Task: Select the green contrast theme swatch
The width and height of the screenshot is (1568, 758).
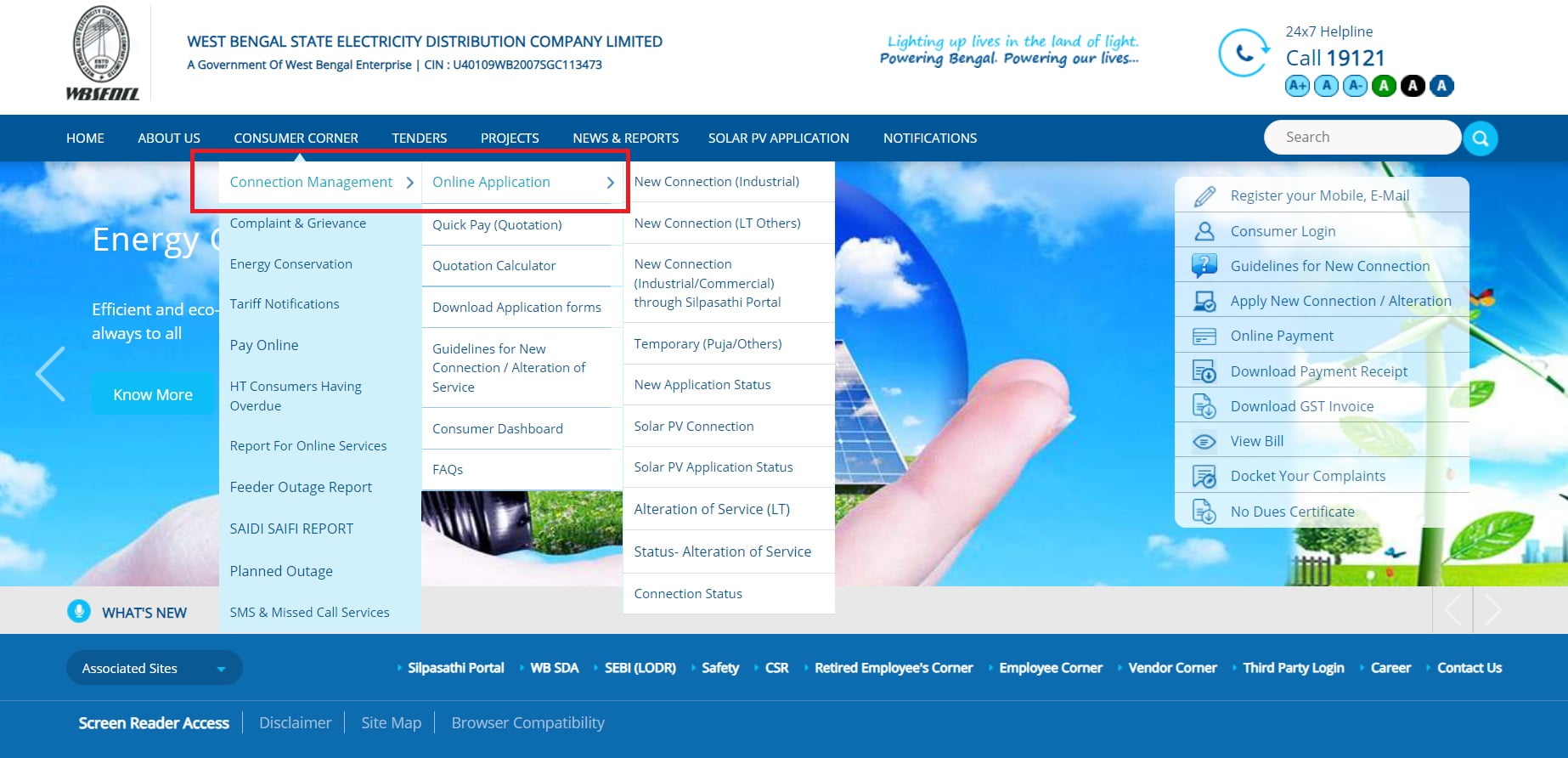Action: click(1384, 86)
